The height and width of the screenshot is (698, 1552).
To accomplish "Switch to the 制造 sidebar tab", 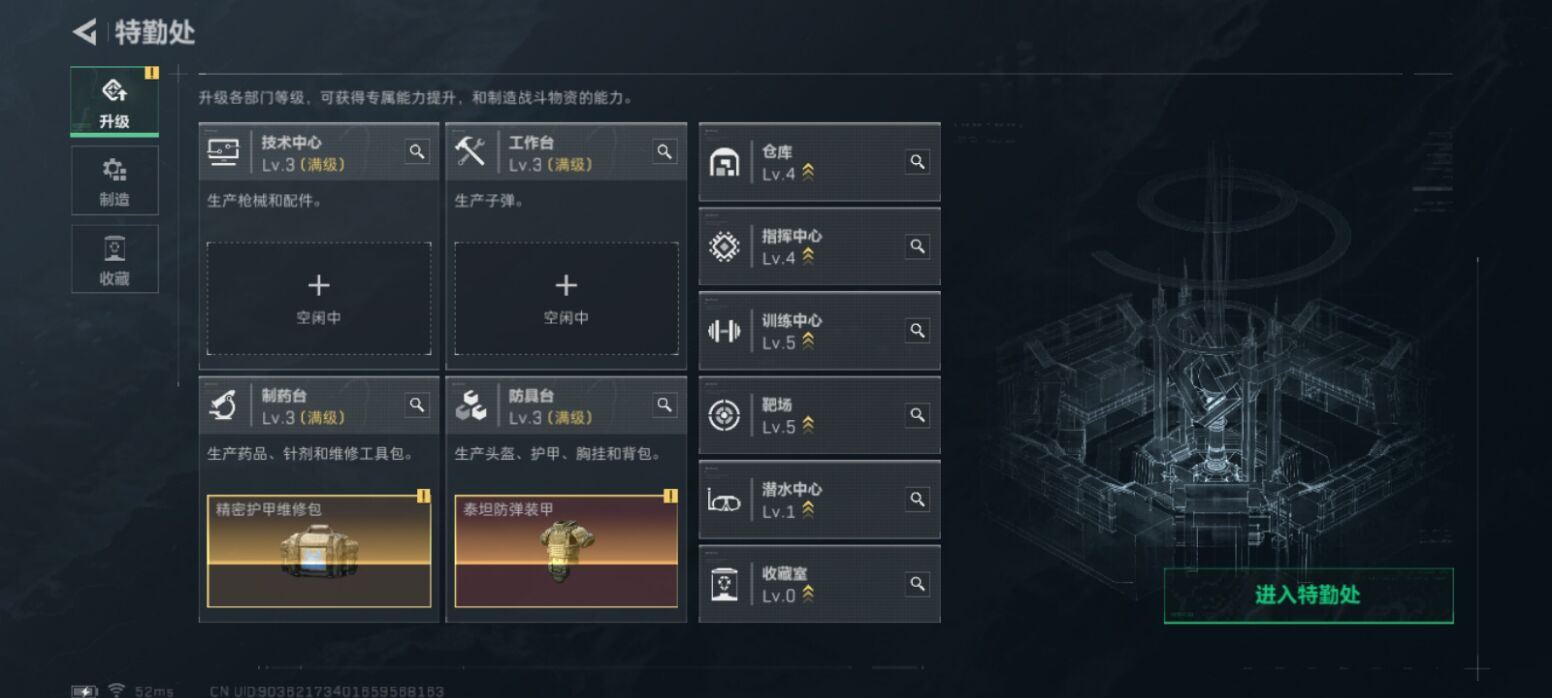I will pyautogui.click(x=114, y=180).
